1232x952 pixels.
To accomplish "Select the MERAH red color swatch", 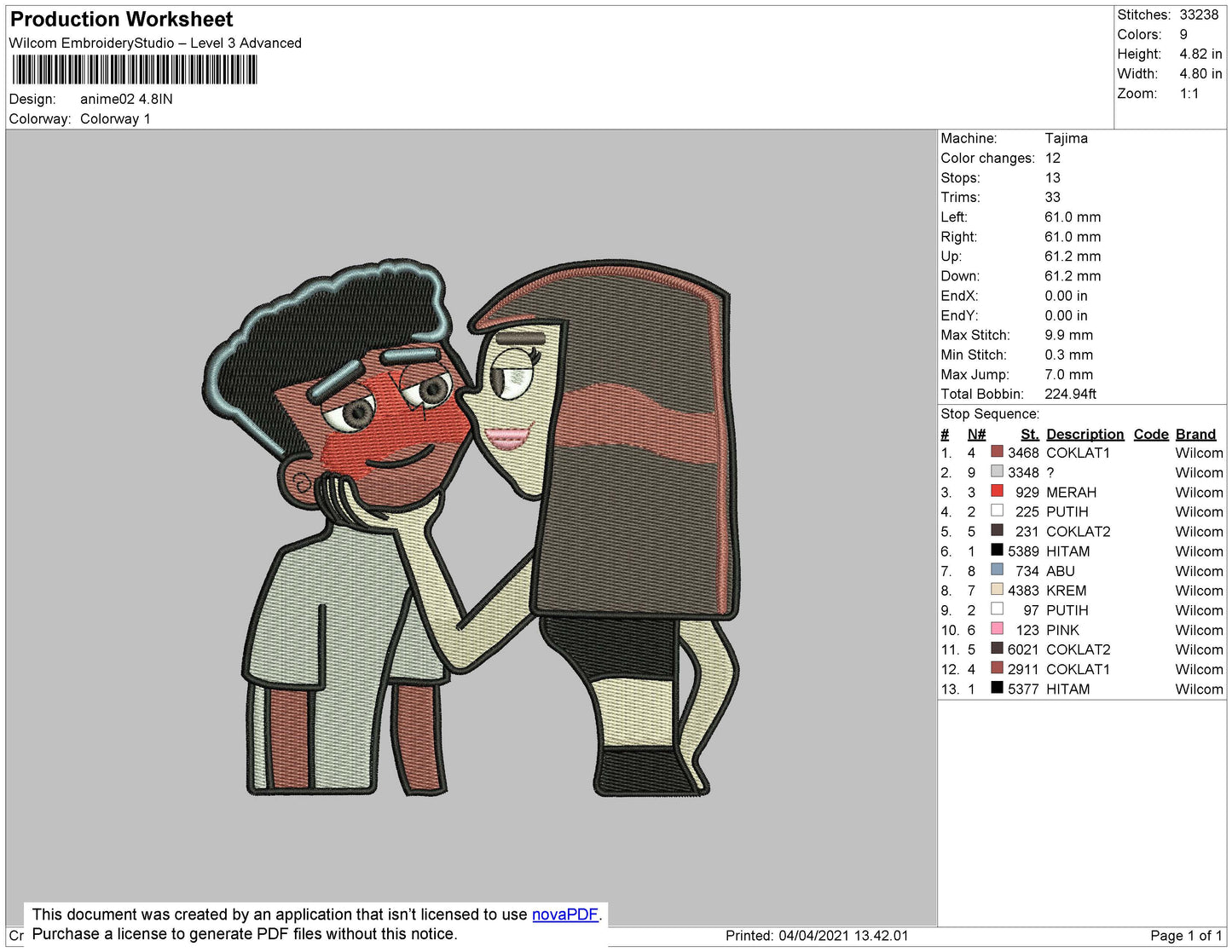I will coord(997,491).
